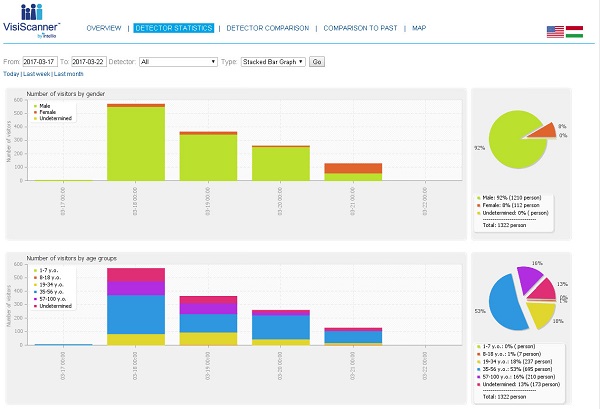Screen dimensions: 600x409
Task: Click the blue 35-56 segment of 03-18 age bar
Action: [136, 314]
